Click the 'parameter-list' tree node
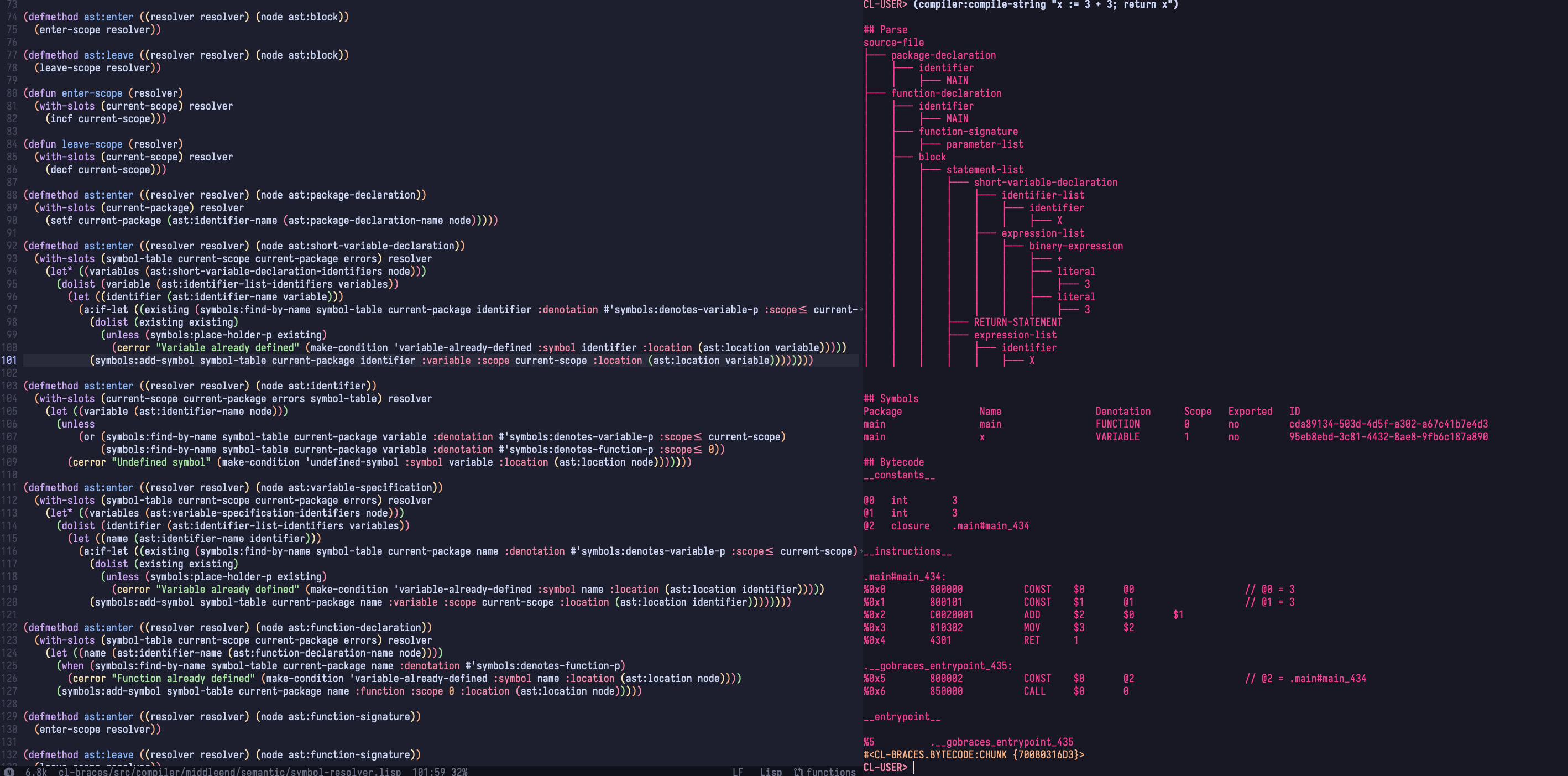The height and width of the screenshot is (776, 1568). pyautogui.click(x=985, y=144)
